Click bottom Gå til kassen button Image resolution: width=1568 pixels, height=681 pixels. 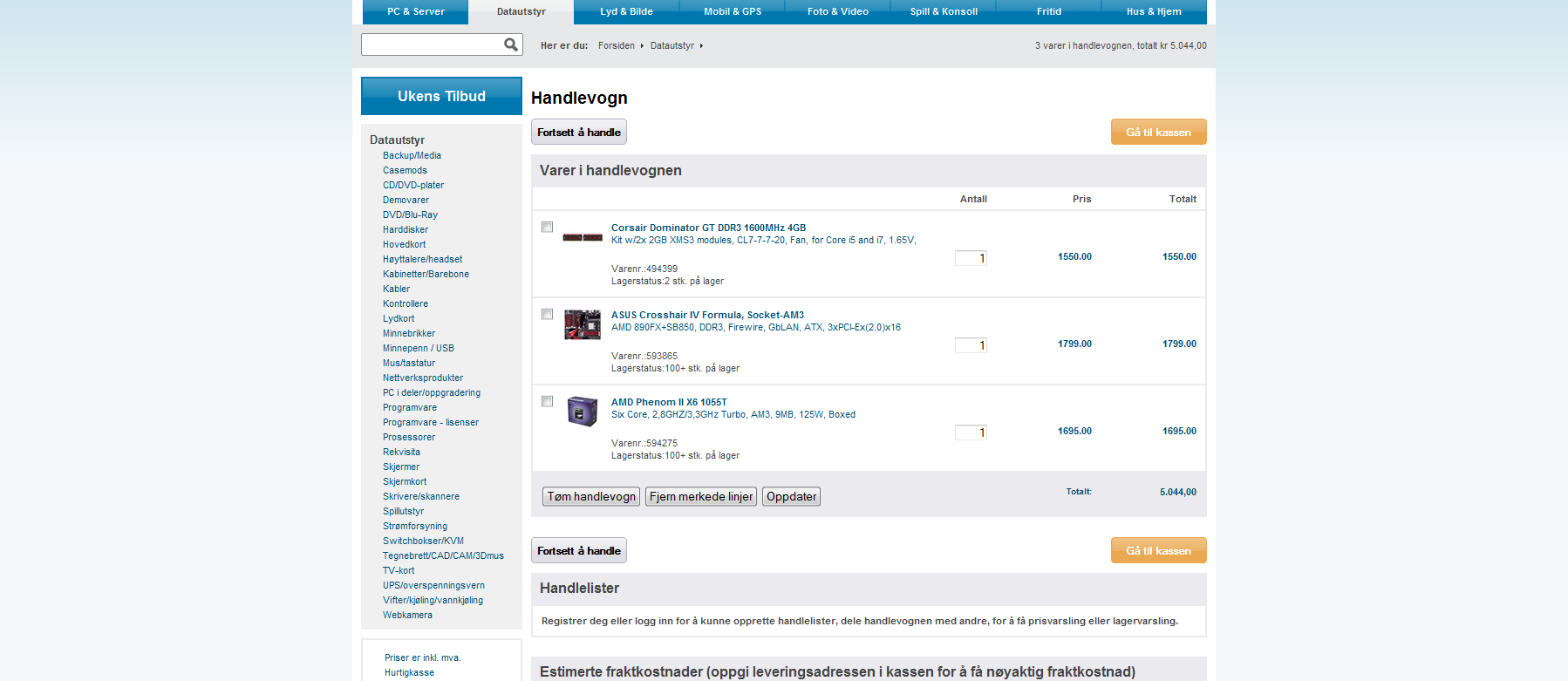(x=1158, y=550)
